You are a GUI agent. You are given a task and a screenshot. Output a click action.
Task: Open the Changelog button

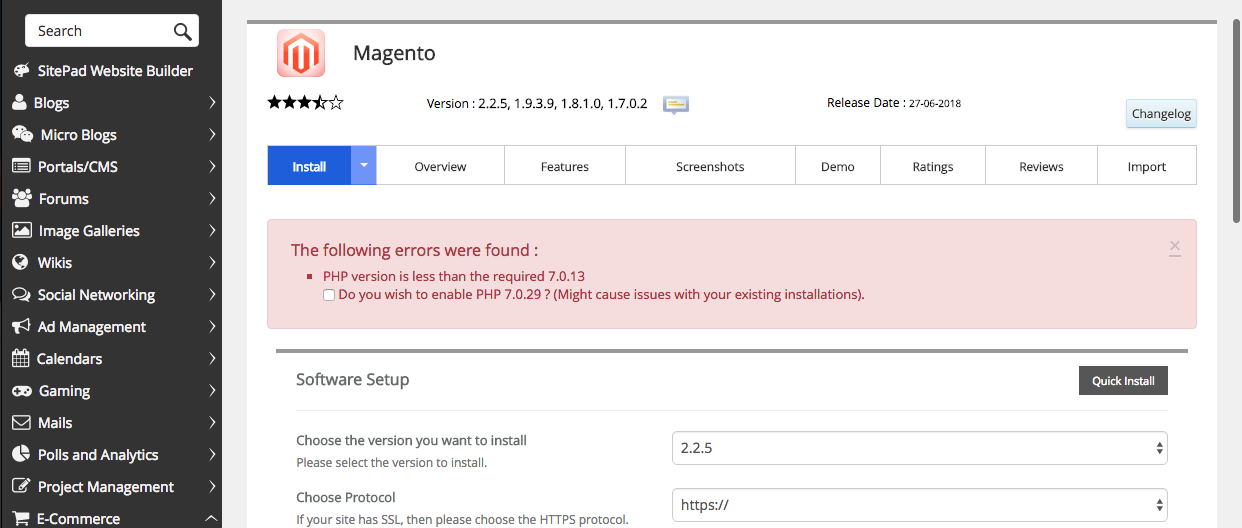1161,114
